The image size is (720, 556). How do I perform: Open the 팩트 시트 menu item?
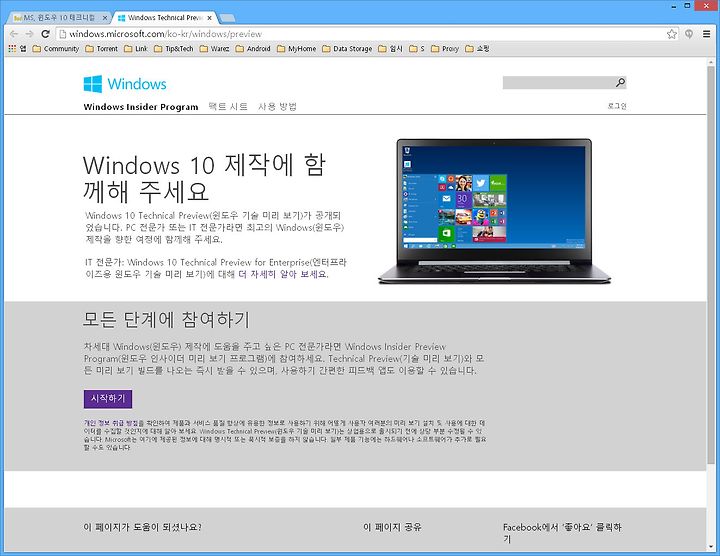click(228, 107)
